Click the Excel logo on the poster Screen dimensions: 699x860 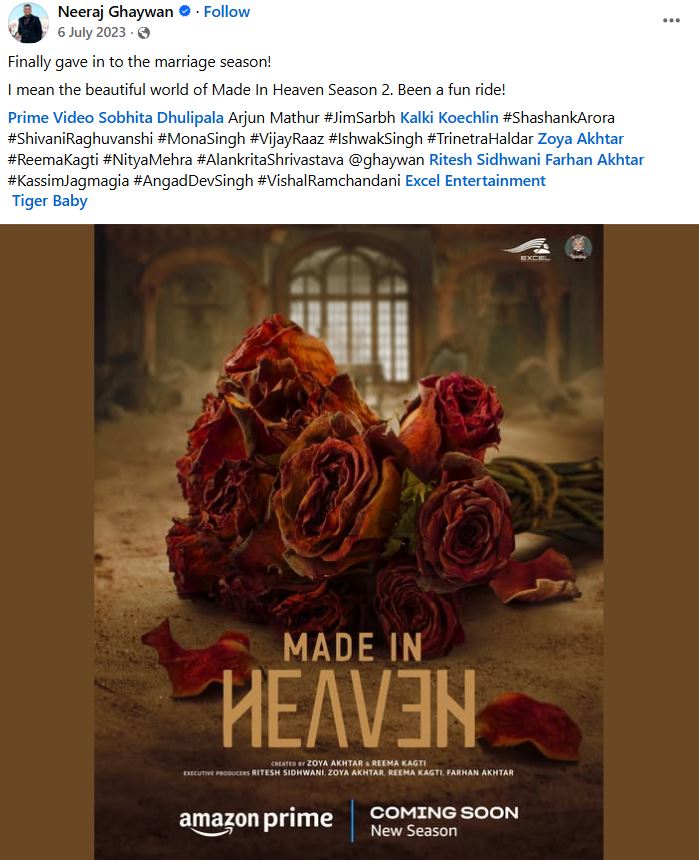[x=529, y=249]
